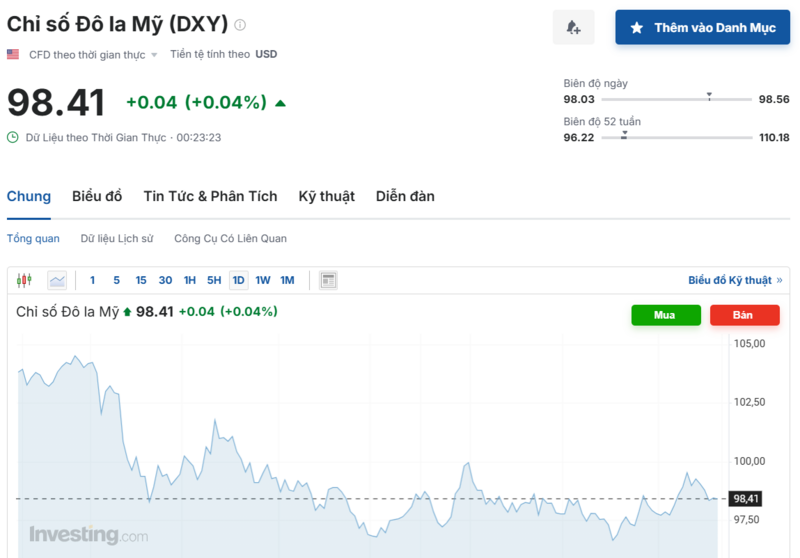This screenshot has height=558, width=800.
Task: Select the 1H chart interval
Action: click(190, 280)
